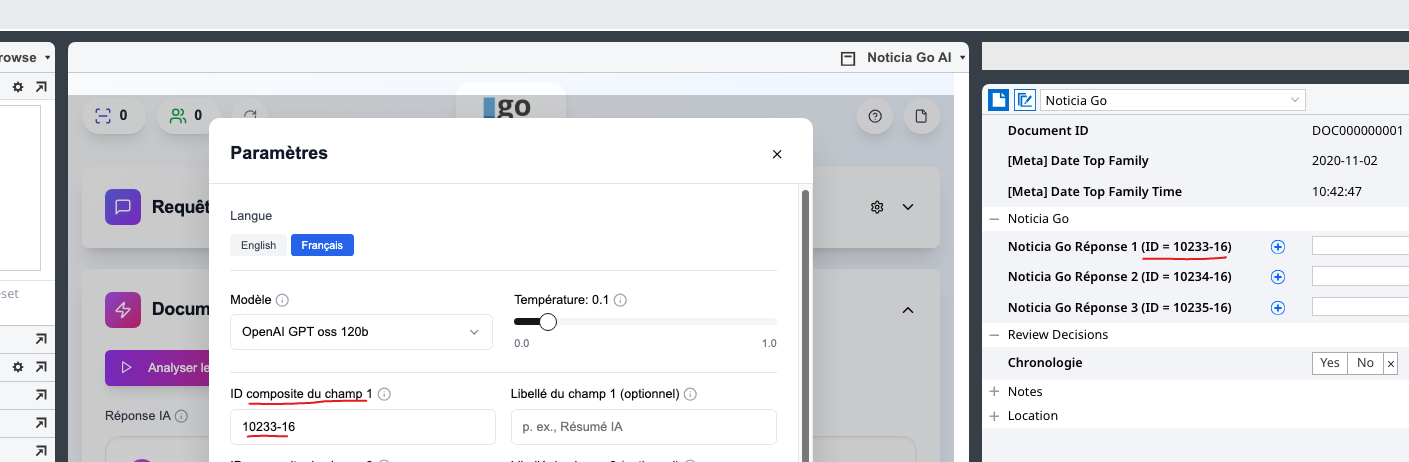Select the edit layout icon
Viewport: 1409px width, 462px height.
point(1025,100)
